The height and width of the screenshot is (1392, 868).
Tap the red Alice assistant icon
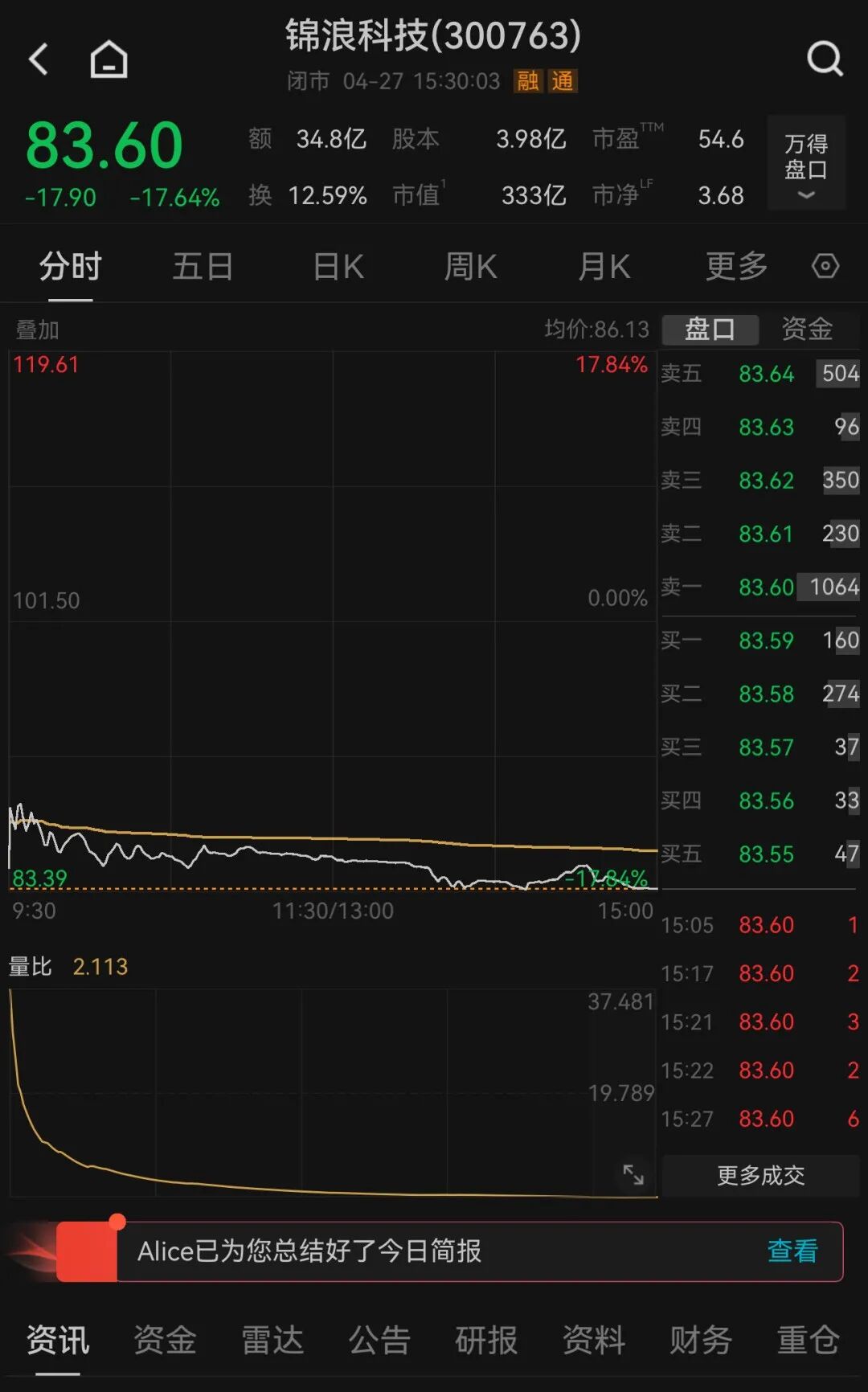[87, 1251]
